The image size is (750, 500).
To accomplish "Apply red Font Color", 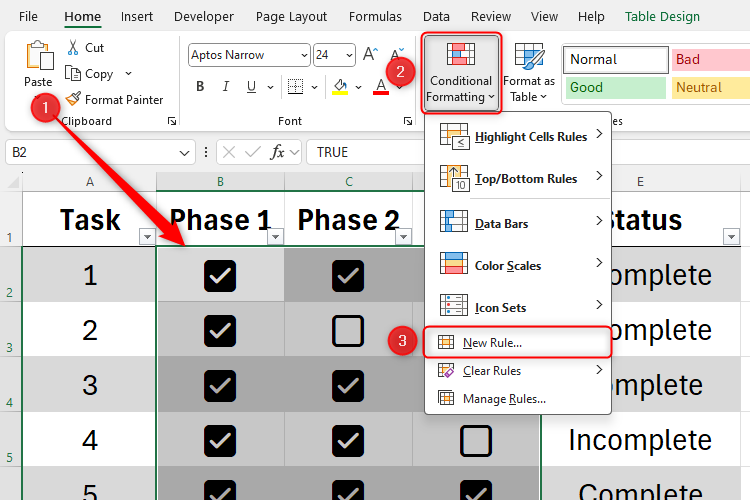I will point(381,87).
